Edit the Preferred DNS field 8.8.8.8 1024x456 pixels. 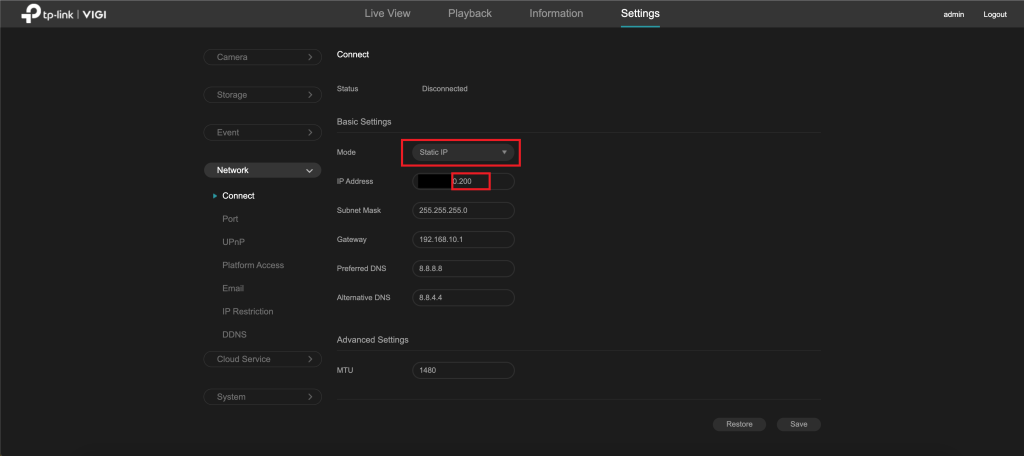[x=463, y=269]
